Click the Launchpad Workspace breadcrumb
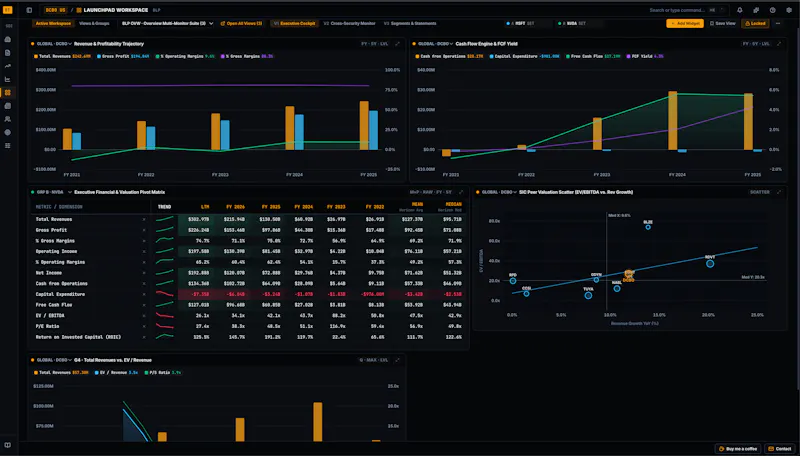The height and width of the screenshot is (456, 800). [112, 10]
